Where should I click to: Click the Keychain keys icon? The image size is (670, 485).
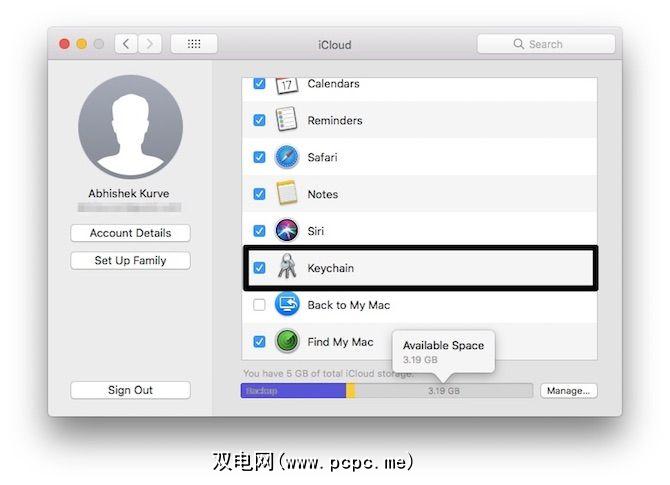(x=287, y=266)
